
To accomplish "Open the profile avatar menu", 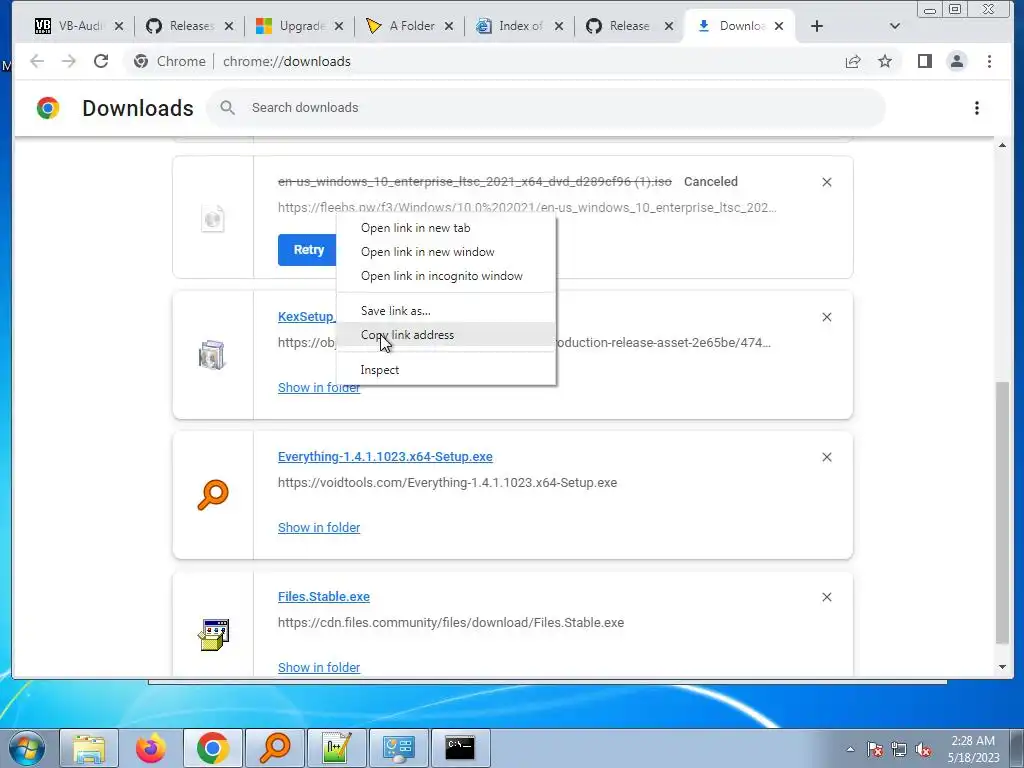I will click(957, 61).
